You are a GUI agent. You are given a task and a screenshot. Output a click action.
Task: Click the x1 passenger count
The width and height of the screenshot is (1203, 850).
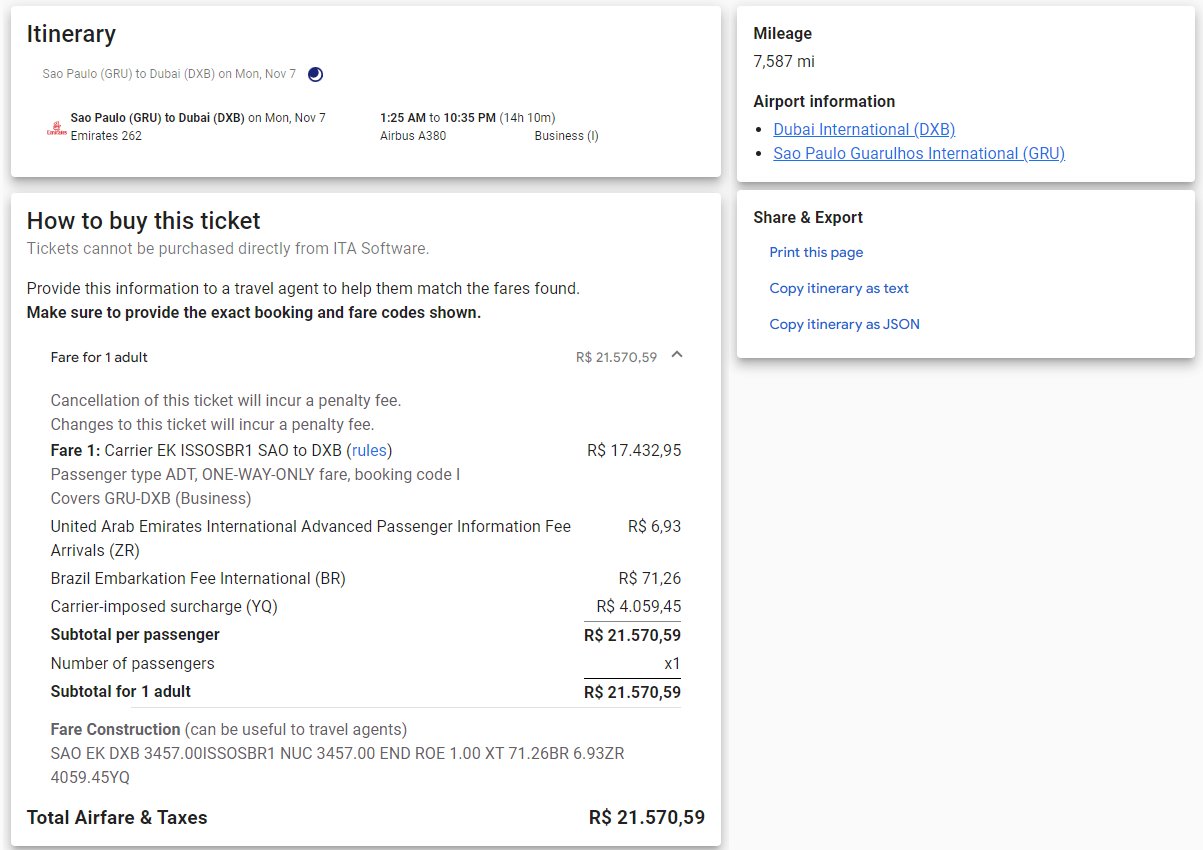point(672,663)
